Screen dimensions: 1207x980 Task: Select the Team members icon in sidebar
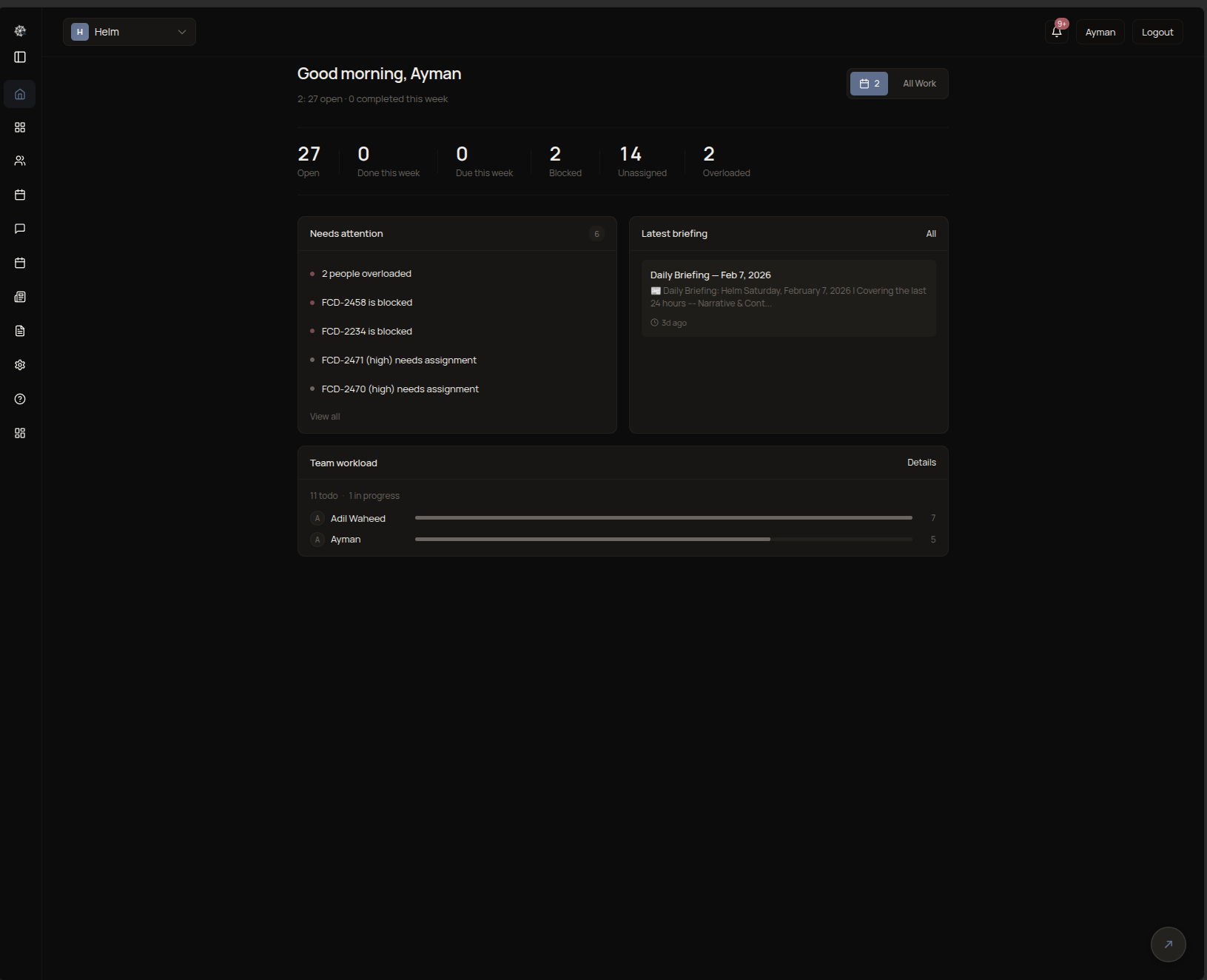[x=20, y=161]
